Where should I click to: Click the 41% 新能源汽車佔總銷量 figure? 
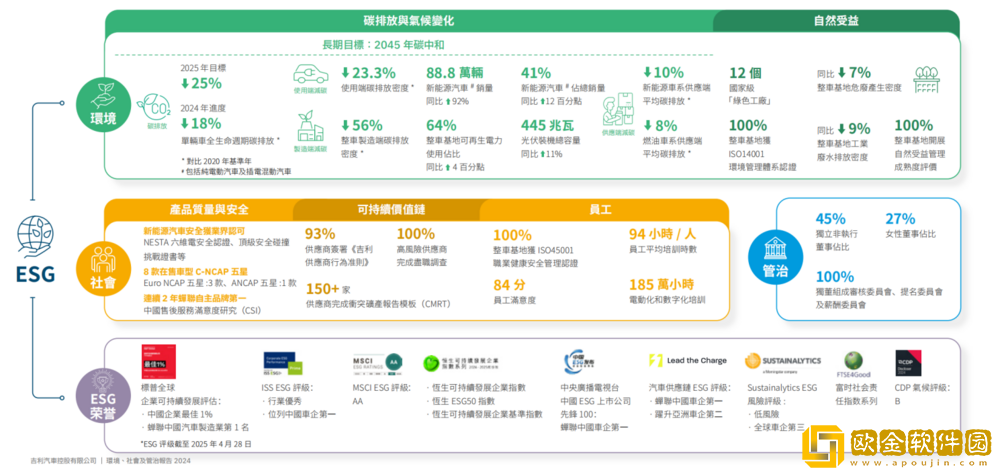coord(536,73)
